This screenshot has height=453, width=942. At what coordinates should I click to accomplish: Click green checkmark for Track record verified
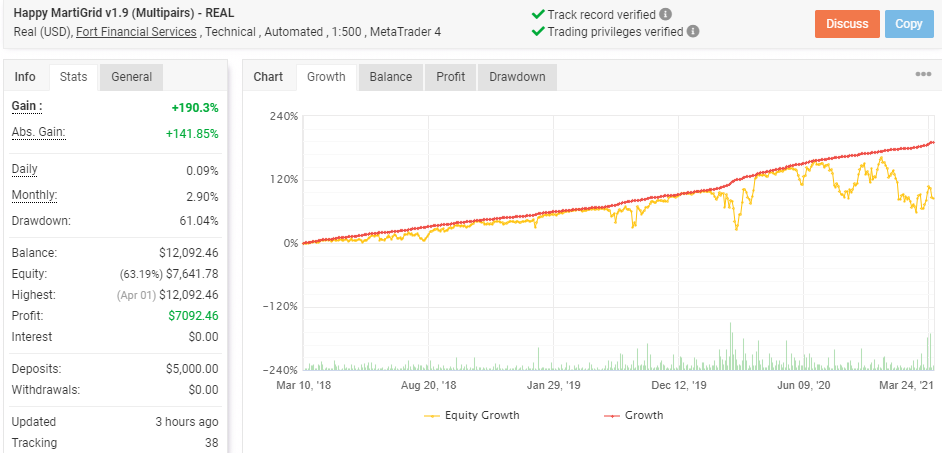tap(538, 14)
